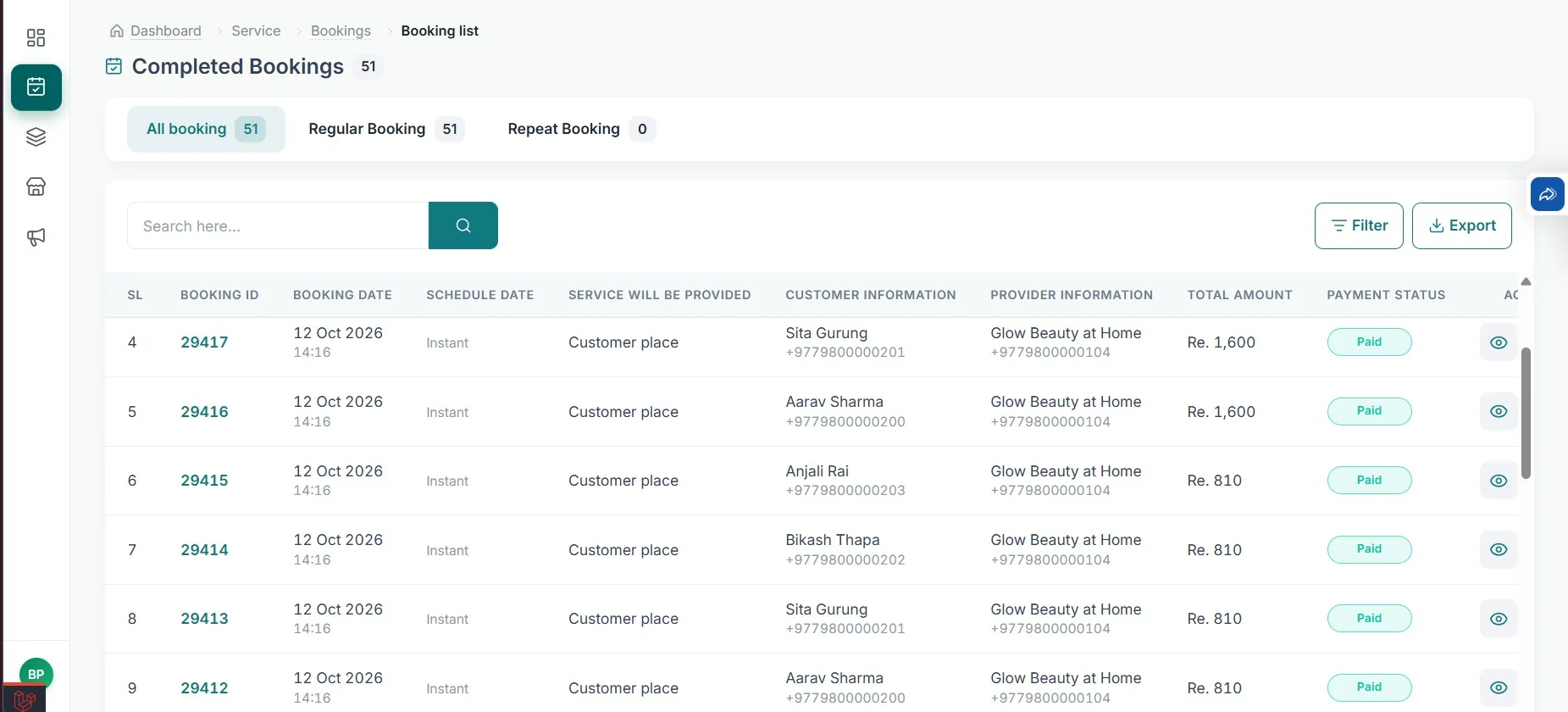This screenshot has width=1568, height=712.
Task: Click the scrollbar up arrow
Action: coord(1526,281)
